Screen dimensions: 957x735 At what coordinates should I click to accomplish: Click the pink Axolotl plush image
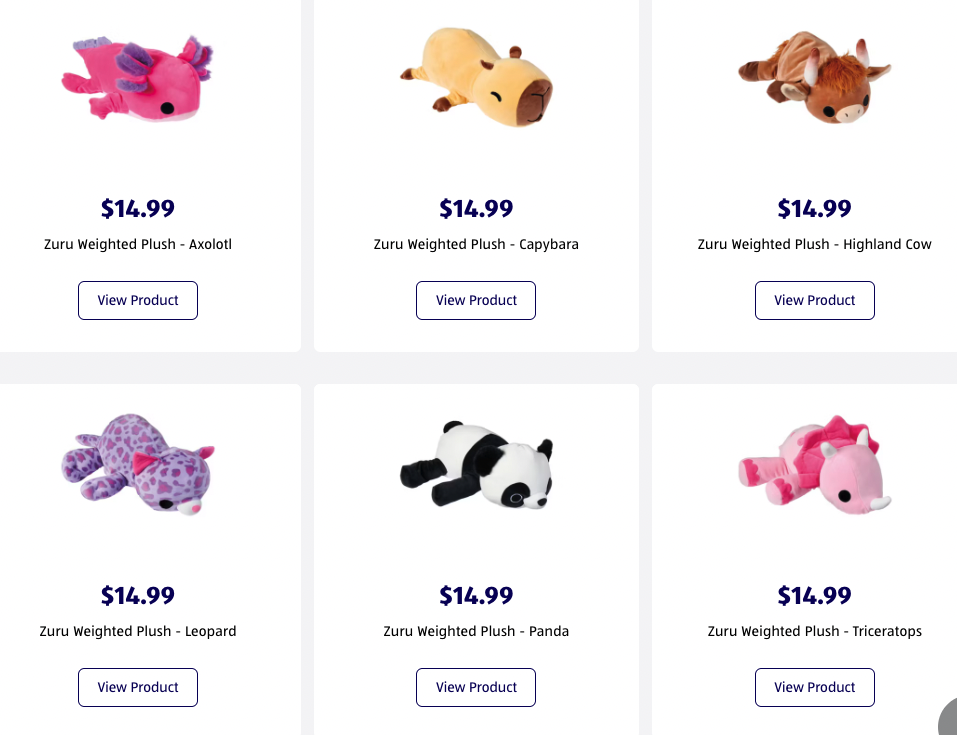138,78
